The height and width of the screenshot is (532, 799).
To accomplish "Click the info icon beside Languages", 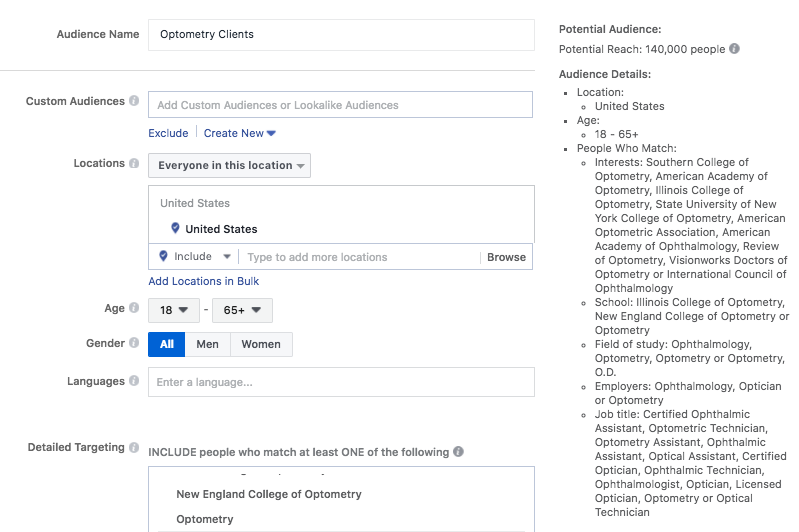I will coord(134,381).
